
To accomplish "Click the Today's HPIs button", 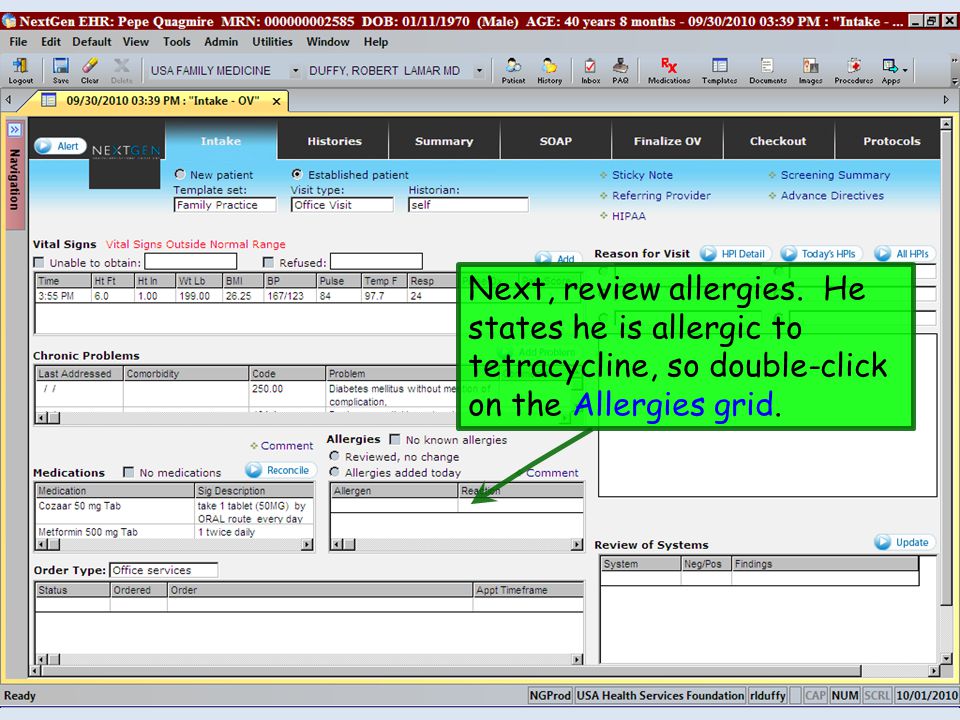I will [x=820, y=253].
